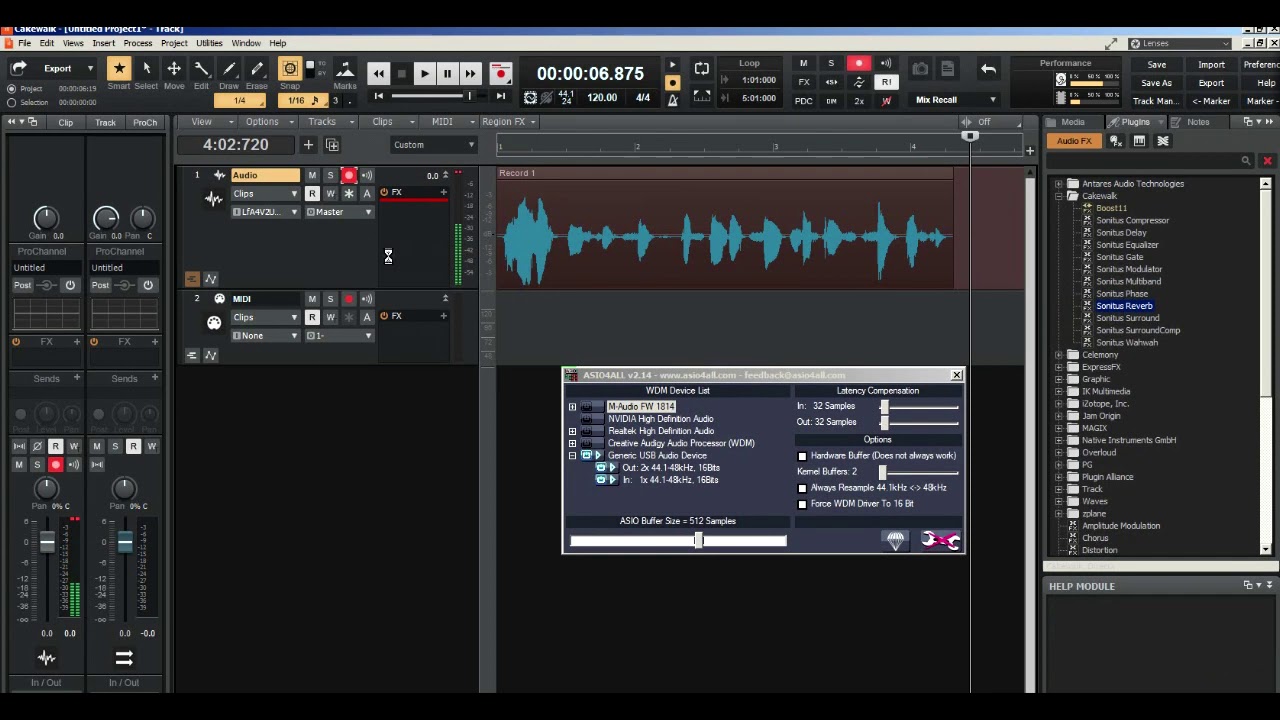
Task: Select Sonitus Compressor plugin
Action: 1132,221
